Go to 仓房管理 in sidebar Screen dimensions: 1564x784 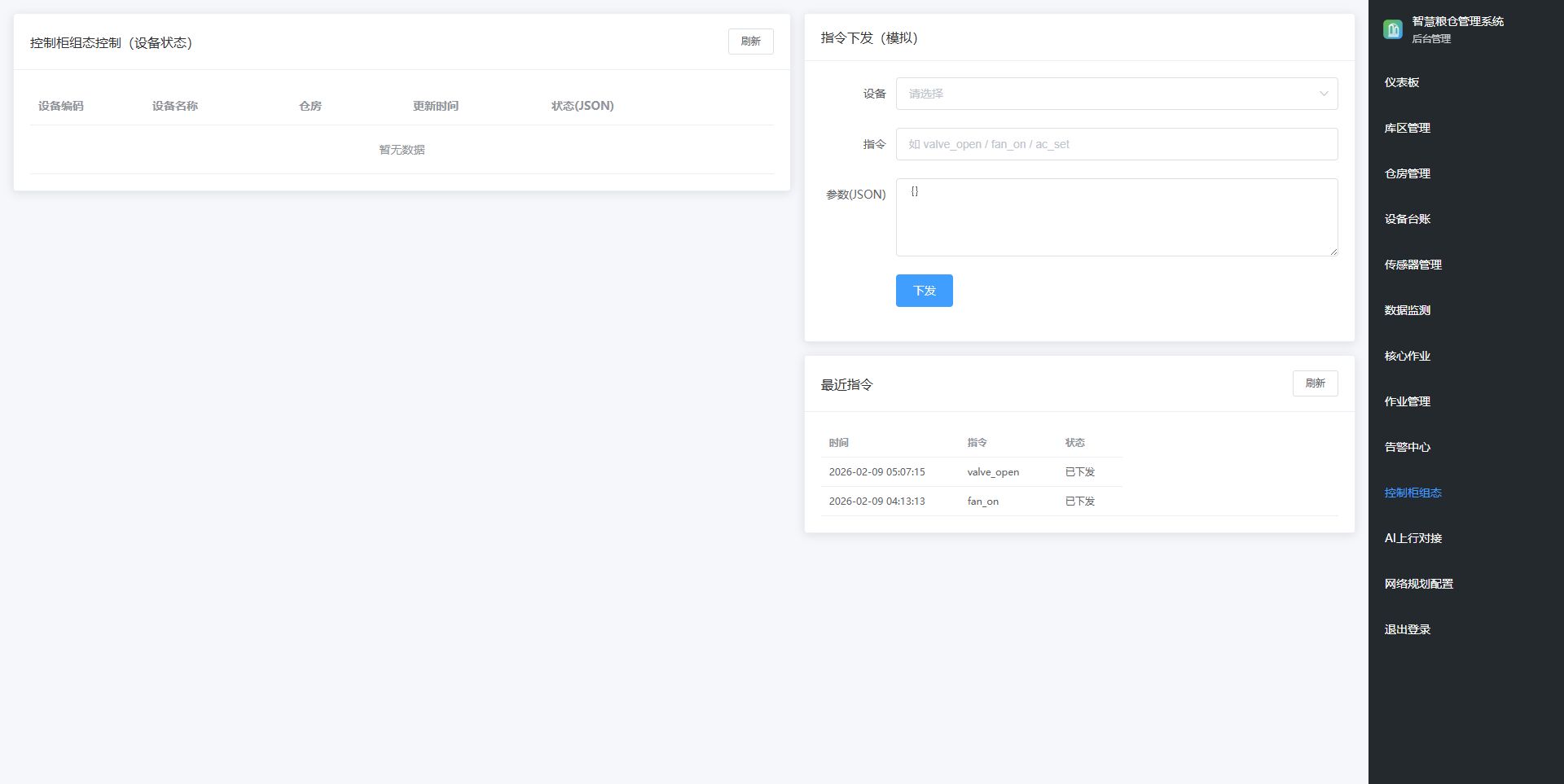[1407, 173]
